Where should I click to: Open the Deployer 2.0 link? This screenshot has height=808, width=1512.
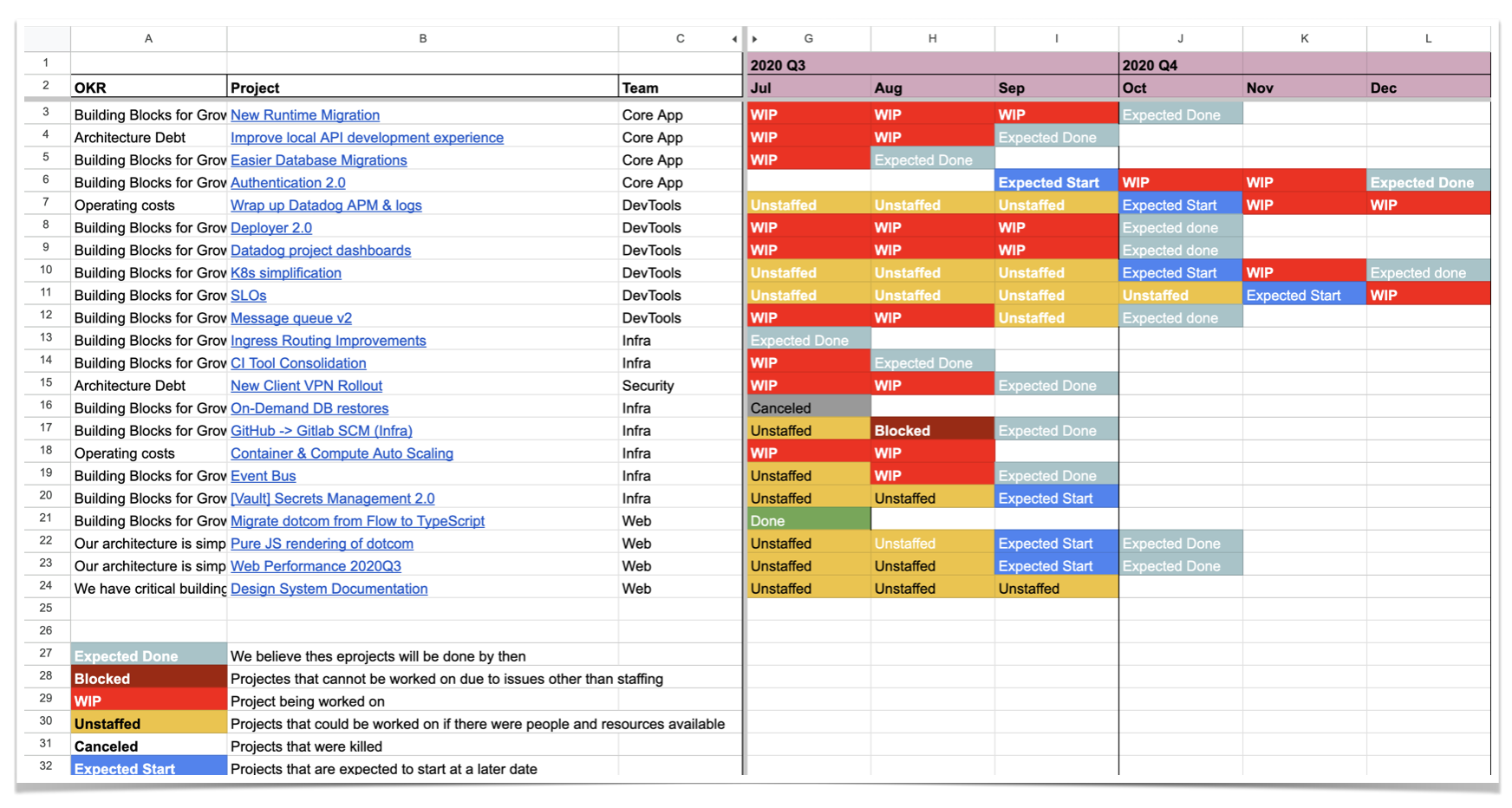[x=271, y=227]
